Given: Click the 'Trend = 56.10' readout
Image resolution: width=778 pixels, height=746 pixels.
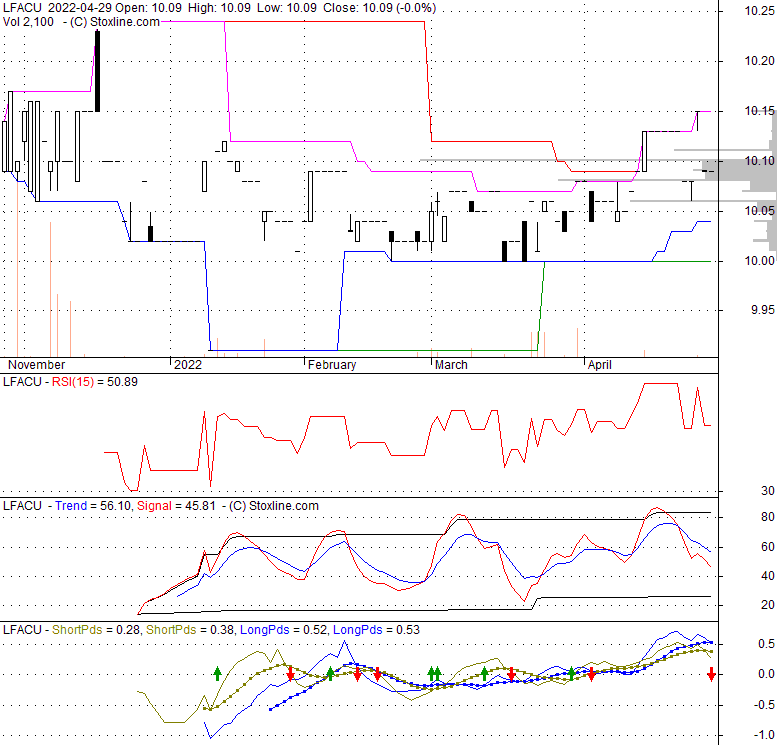Looking at the screenshot, I should coord(93,506).
